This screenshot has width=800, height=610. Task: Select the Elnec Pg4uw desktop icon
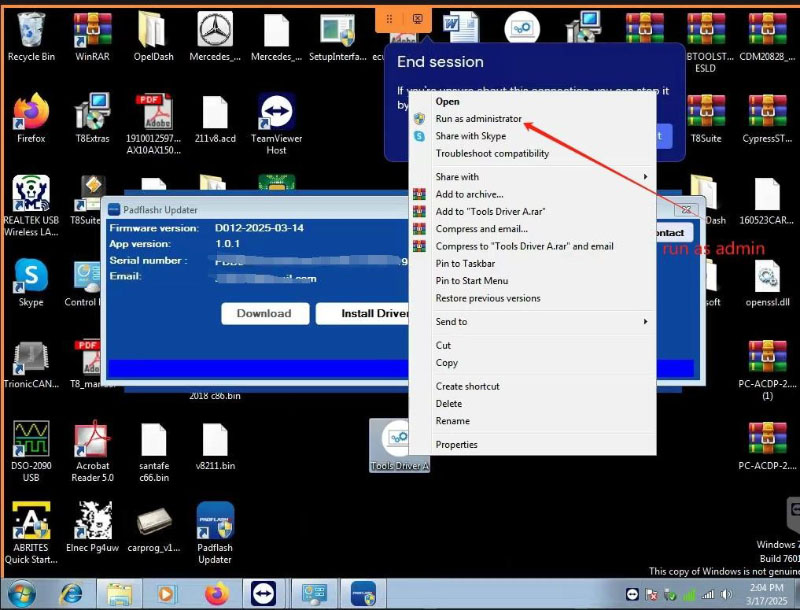[x=92, y=522]
